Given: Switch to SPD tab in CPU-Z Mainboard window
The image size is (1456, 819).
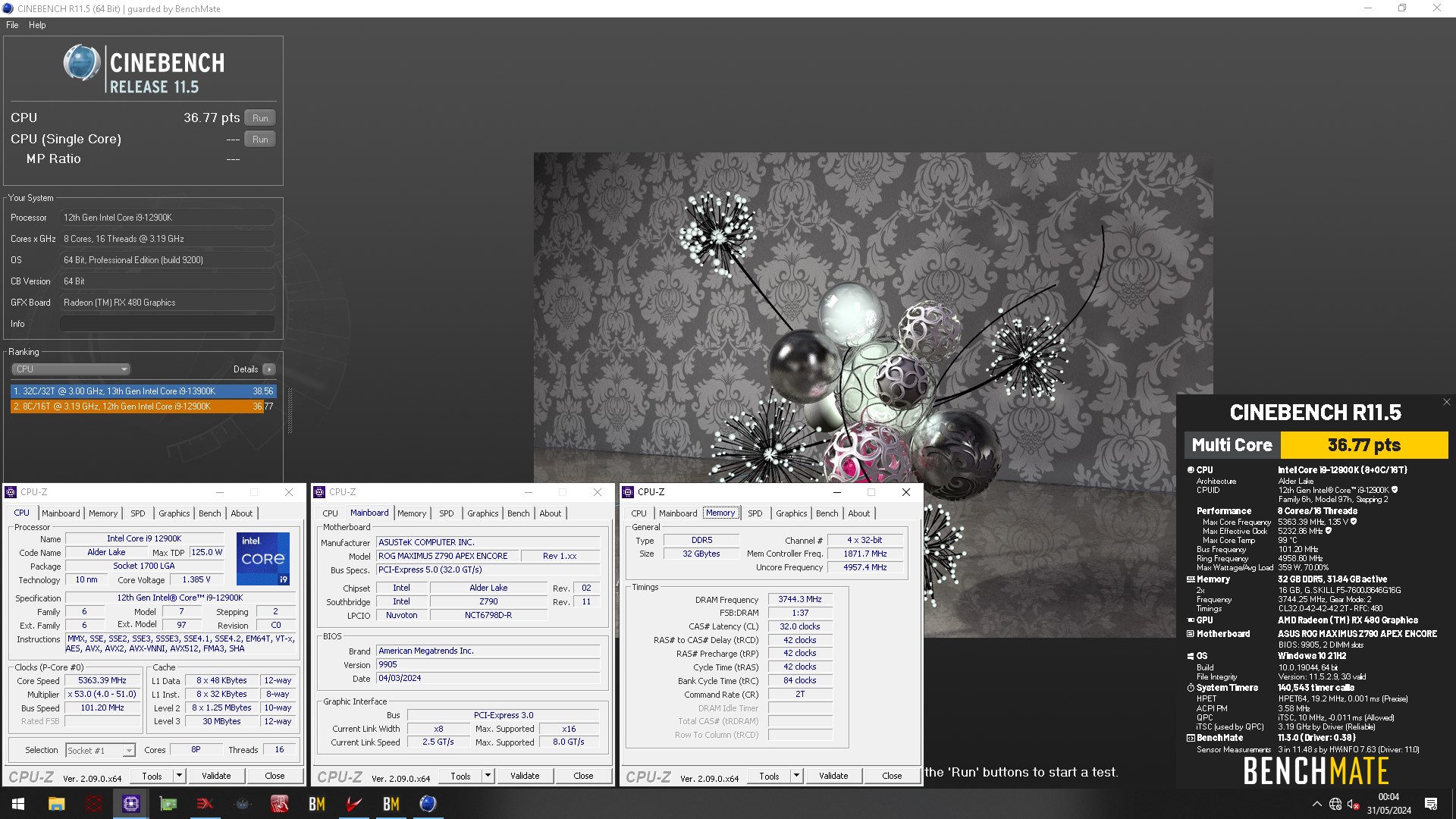Looking at the screenshot, I should coord(447,513).
